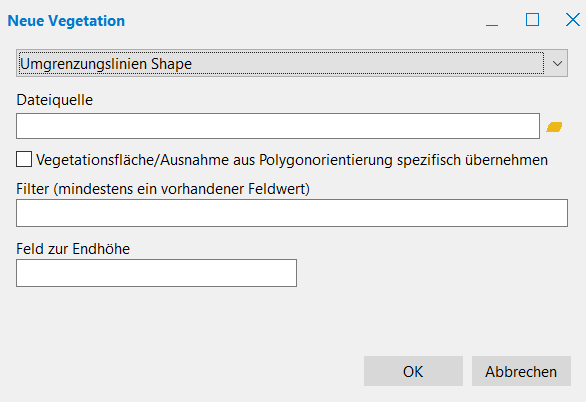Maximize the Neue Vegetation dialog window
The width and height of the screenshot is (586, 402).
(x=532, y=20)
